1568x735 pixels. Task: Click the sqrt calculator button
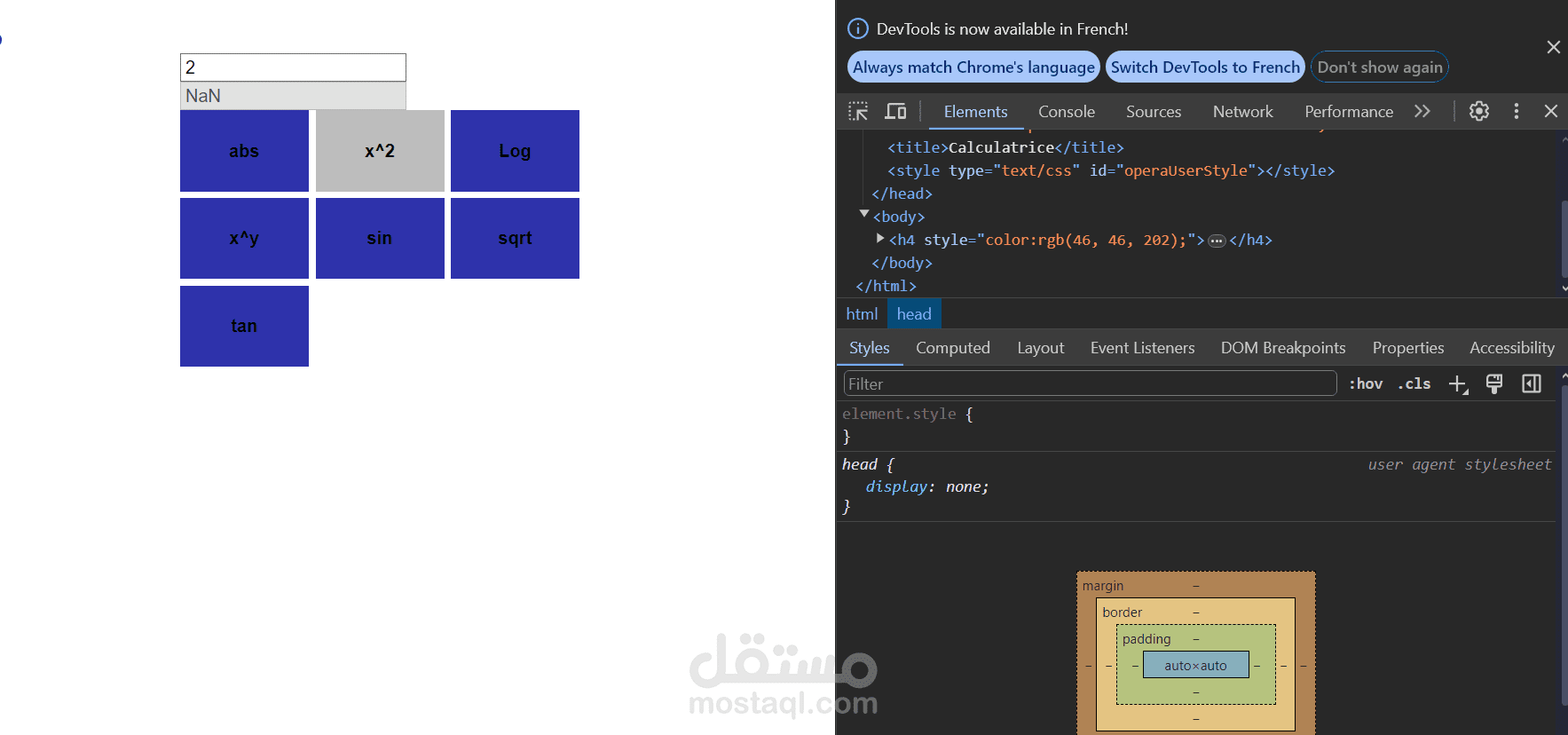click(515, 238)
